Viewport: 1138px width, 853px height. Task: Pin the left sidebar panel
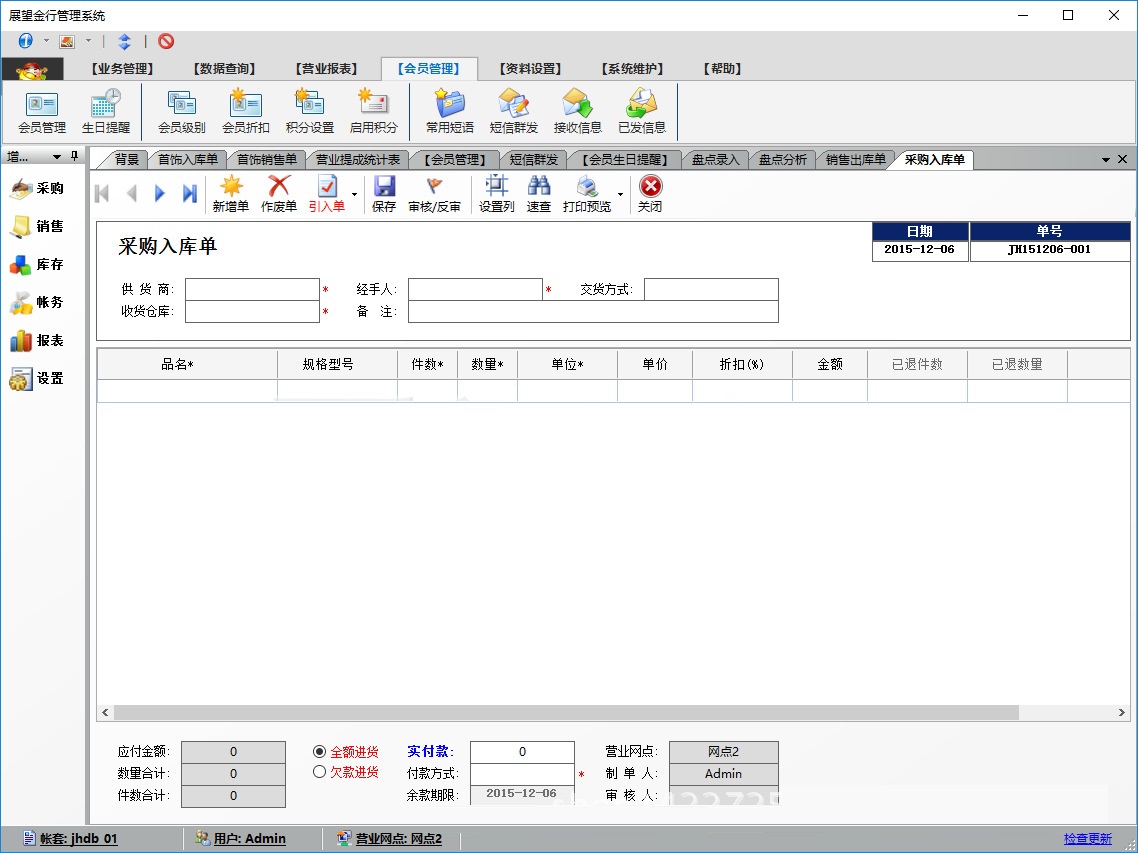pyautogui.click(x=74, y=157)
